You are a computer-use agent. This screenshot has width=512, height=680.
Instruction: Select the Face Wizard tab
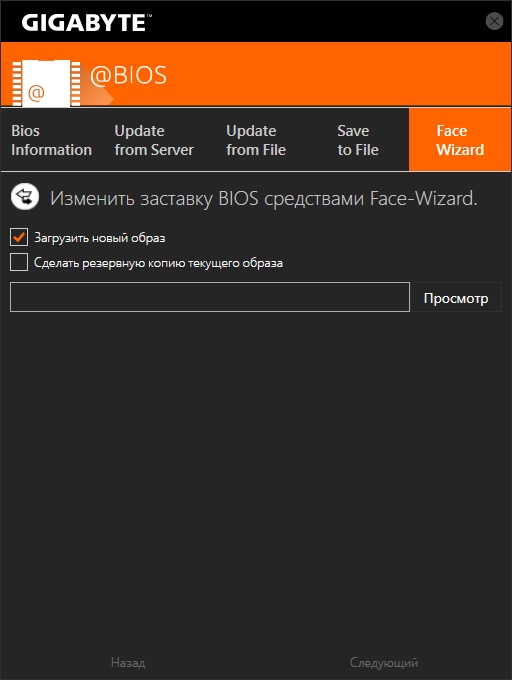pos(460,140)
